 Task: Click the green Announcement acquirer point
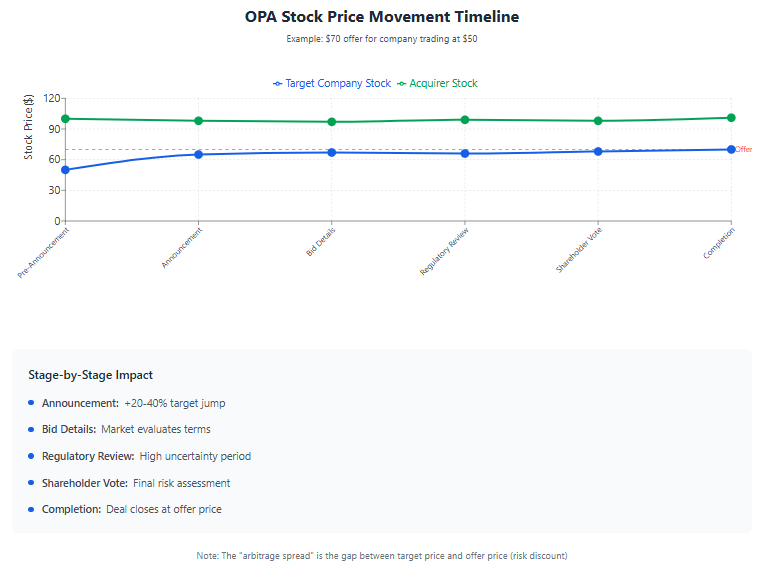(x=199, y=121)
